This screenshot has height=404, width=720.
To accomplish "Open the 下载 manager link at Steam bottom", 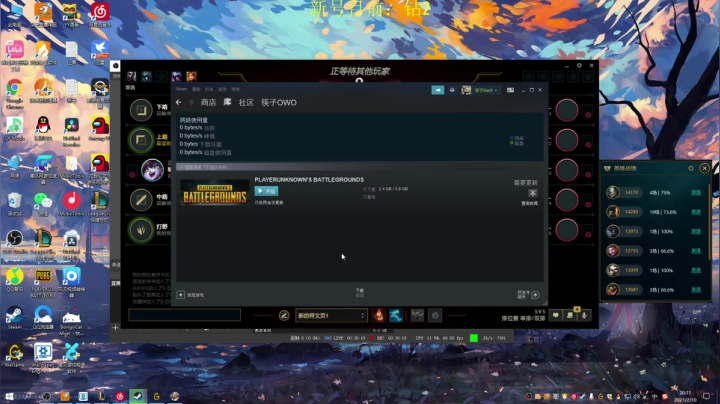I will [x=360, y=292].
